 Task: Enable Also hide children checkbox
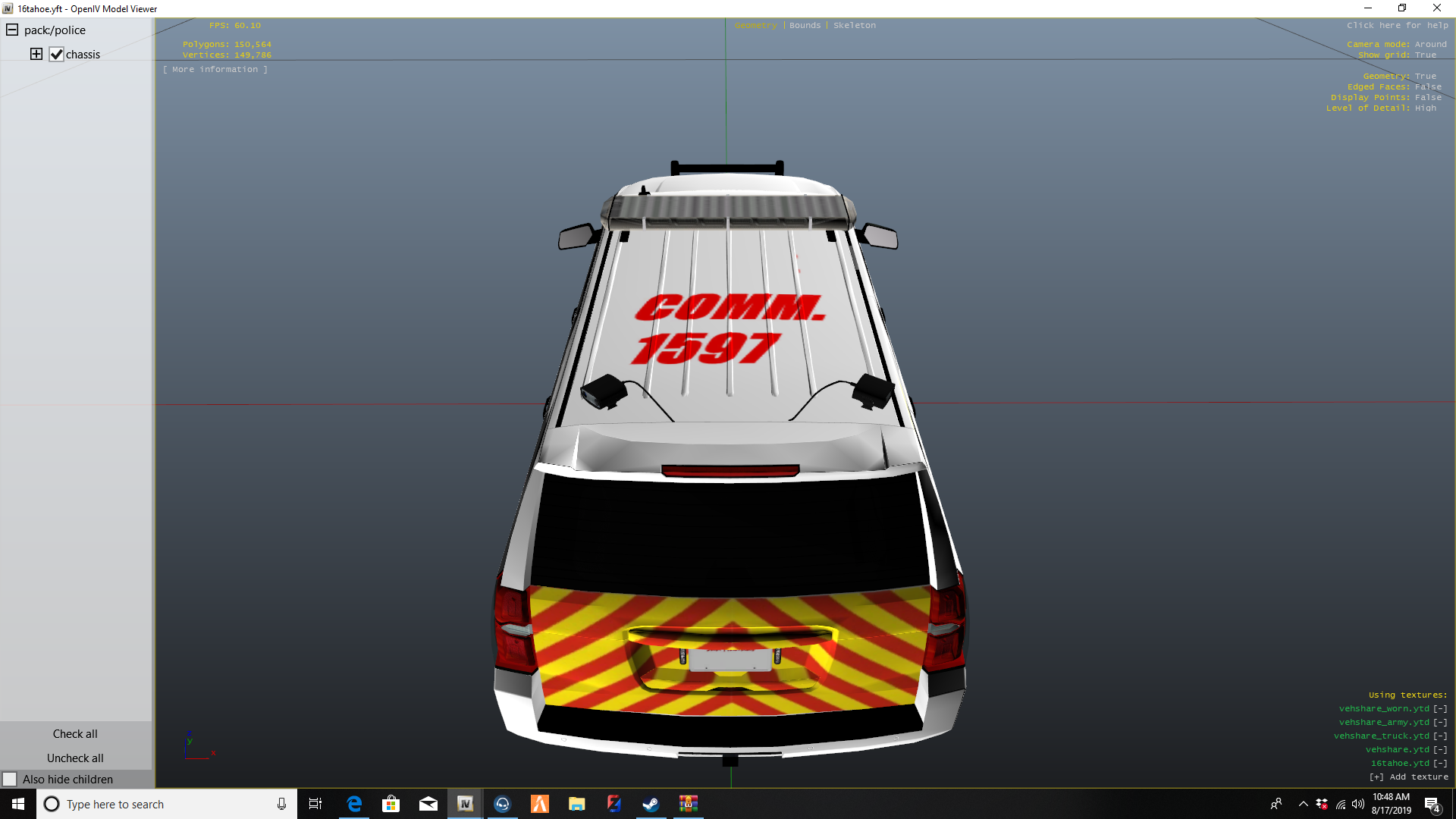(x=10, y=780)
